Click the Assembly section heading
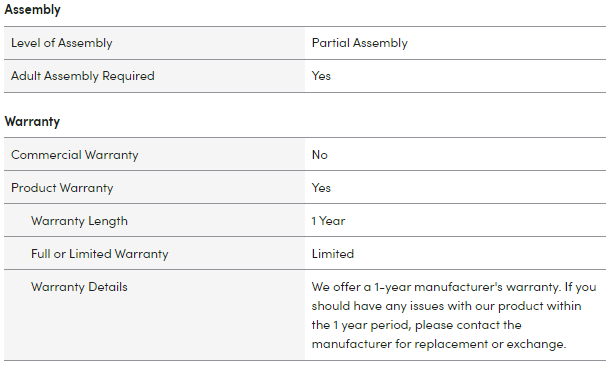 32,9
